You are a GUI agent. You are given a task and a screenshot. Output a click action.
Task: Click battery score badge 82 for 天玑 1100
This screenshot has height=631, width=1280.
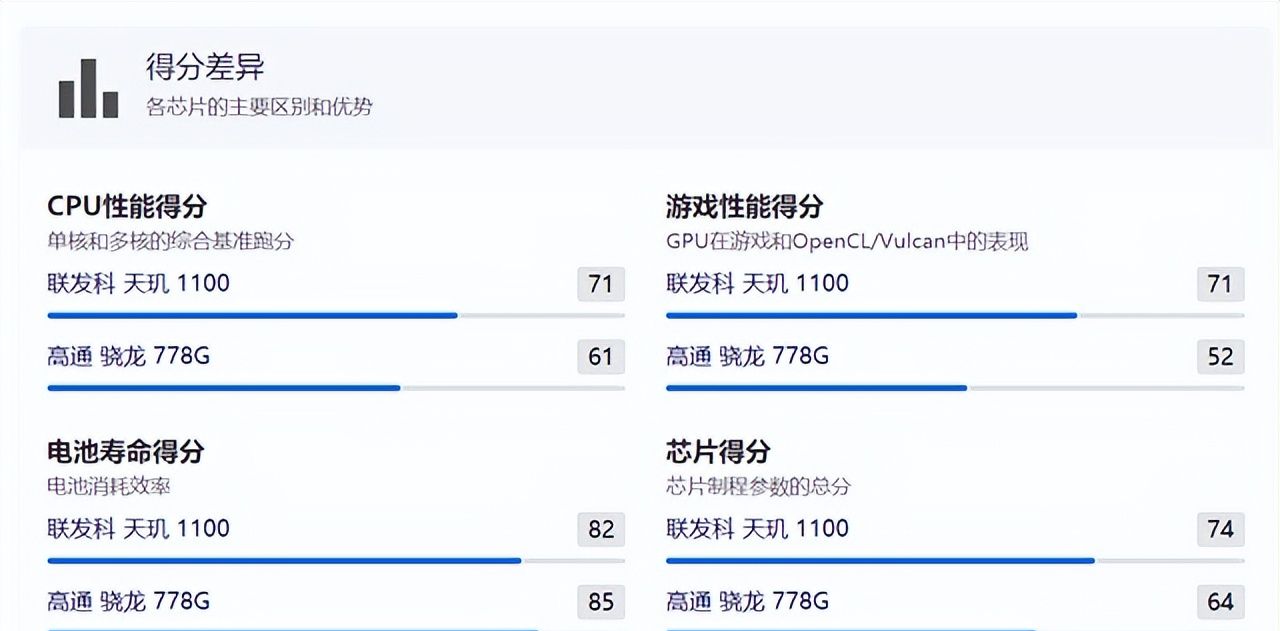tap(601, 529)
